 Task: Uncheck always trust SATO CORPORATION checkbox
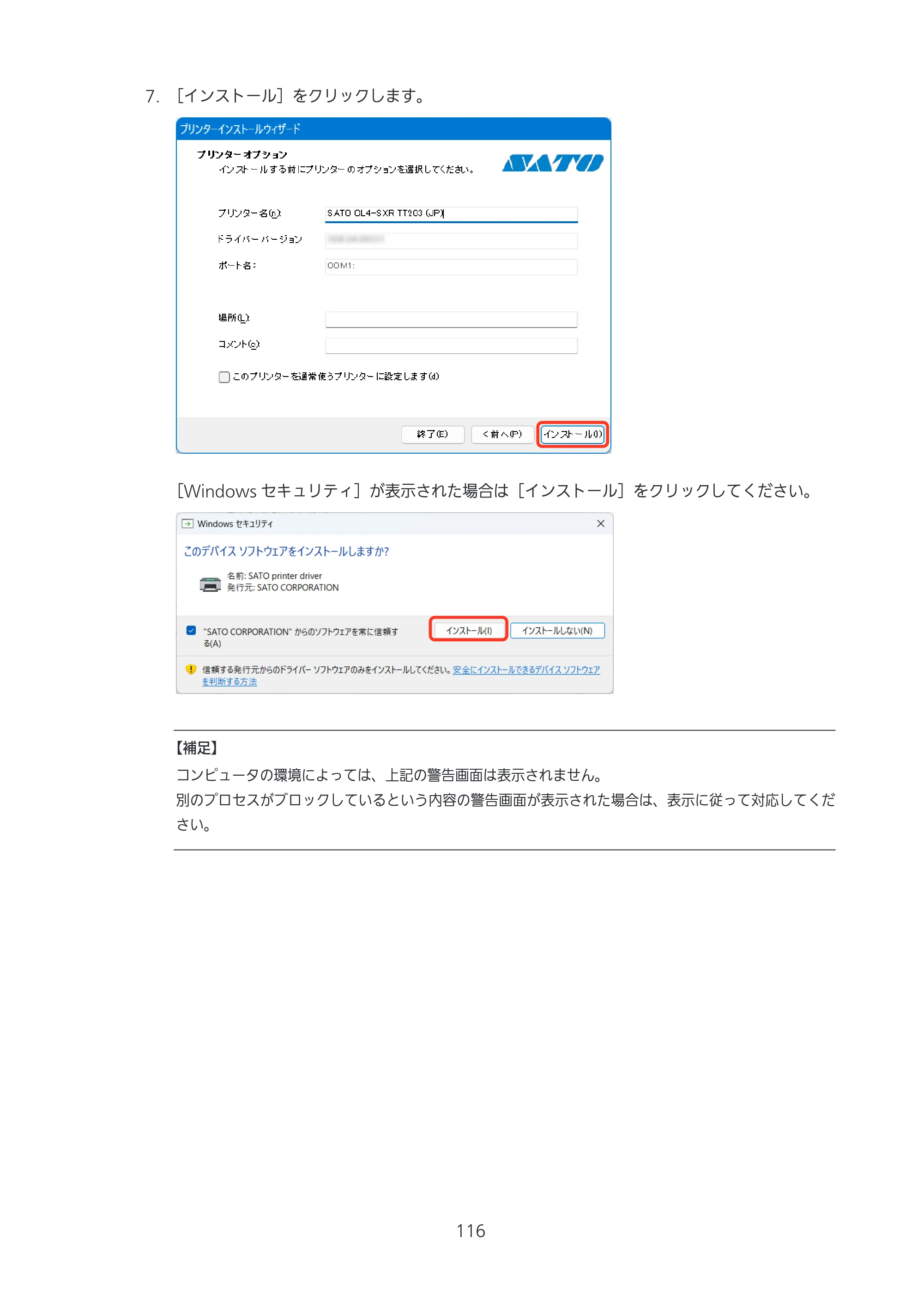click(x=191, y=630)
